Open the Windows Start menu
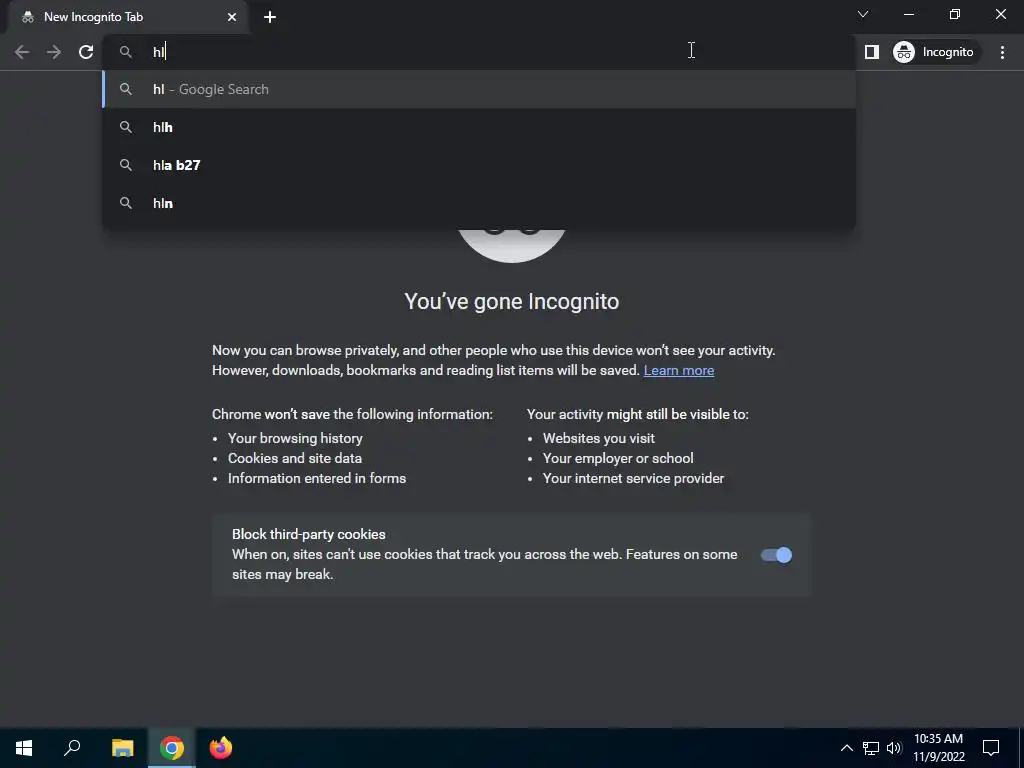 click(x=24, y=748)
